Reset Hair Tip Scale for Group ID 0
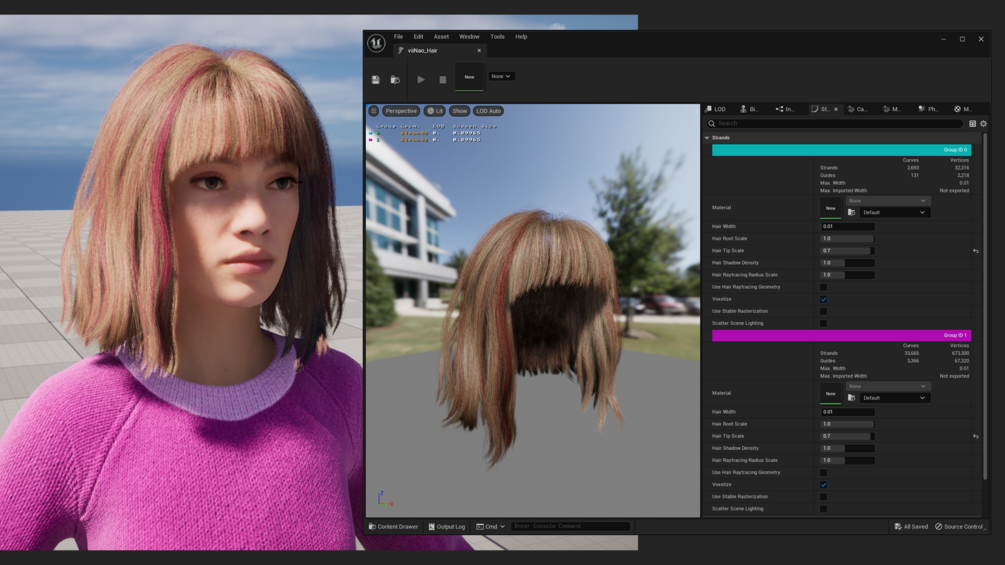Screen dimensions: 1005x565 click(x=976, y=251)
